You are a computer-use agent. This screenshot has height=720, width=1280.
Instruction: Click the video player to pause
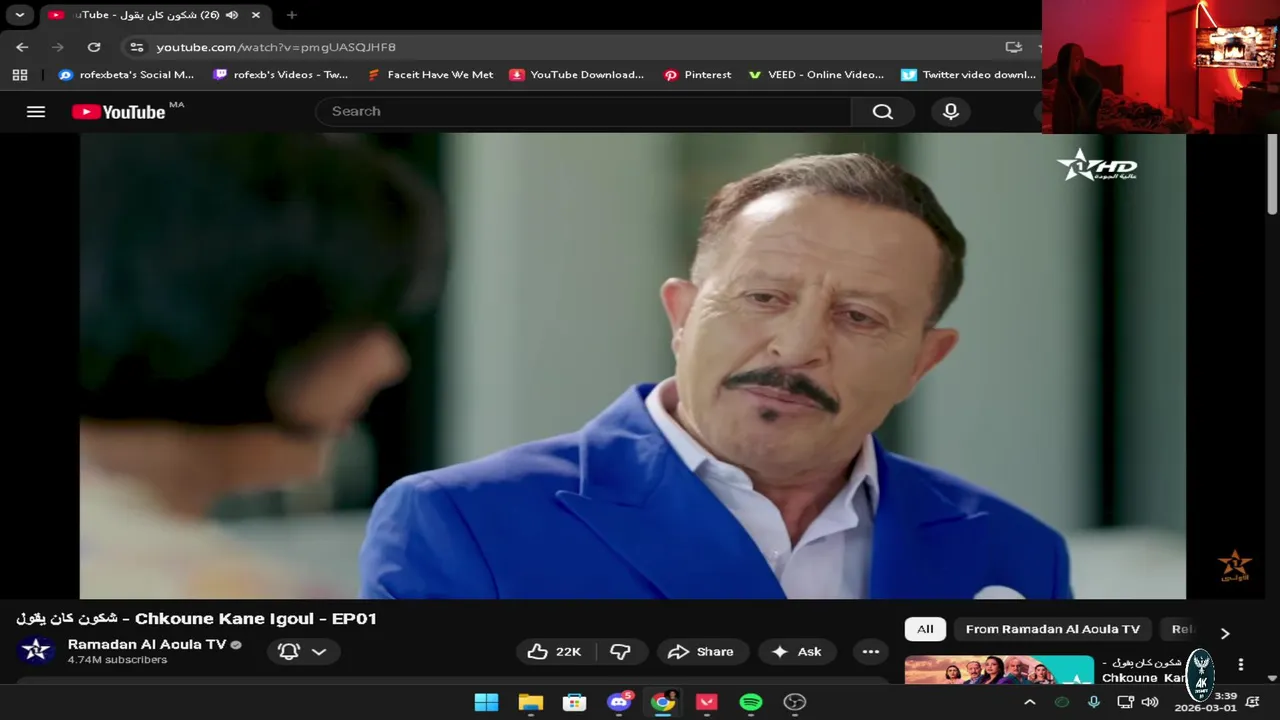click(633, 366)
